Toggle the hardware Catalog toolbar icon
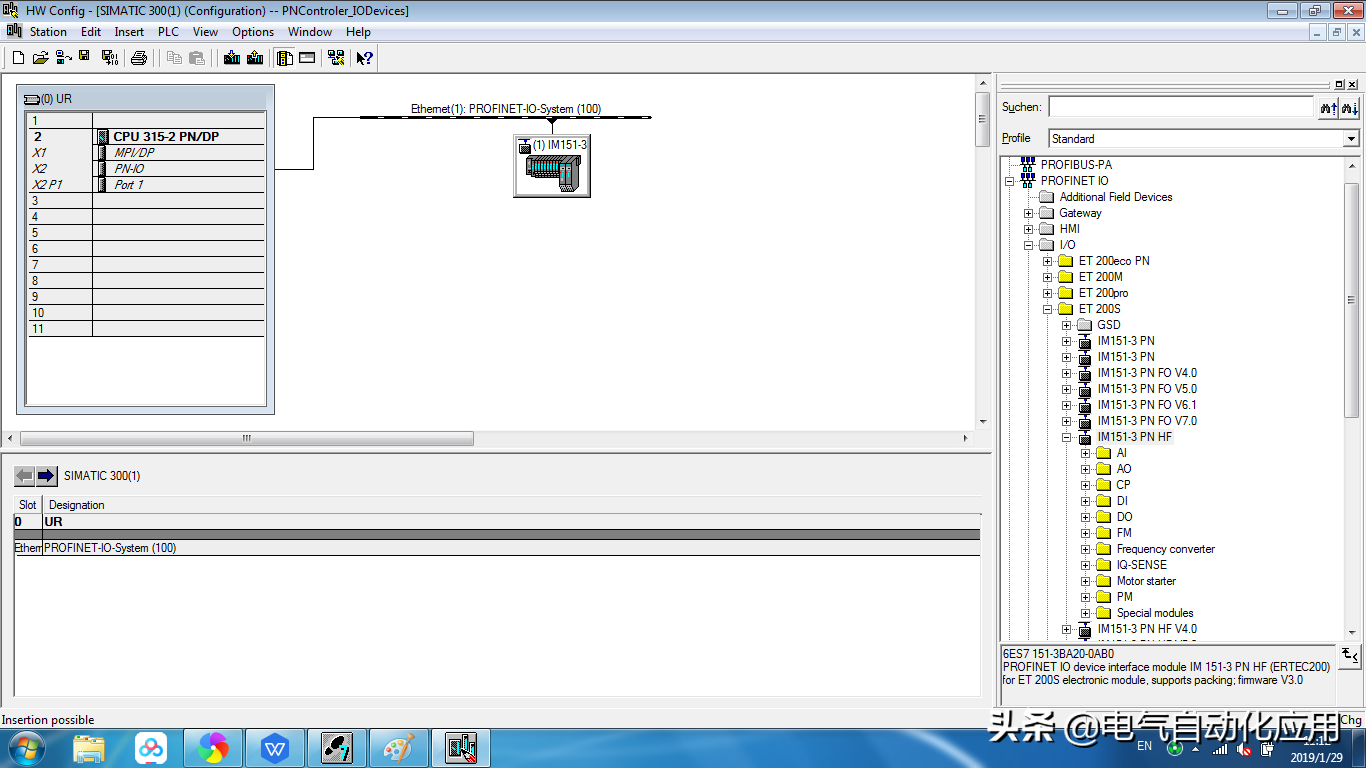Image resolution: width=1366 pixels, height=768 pixels. (285, 58)
